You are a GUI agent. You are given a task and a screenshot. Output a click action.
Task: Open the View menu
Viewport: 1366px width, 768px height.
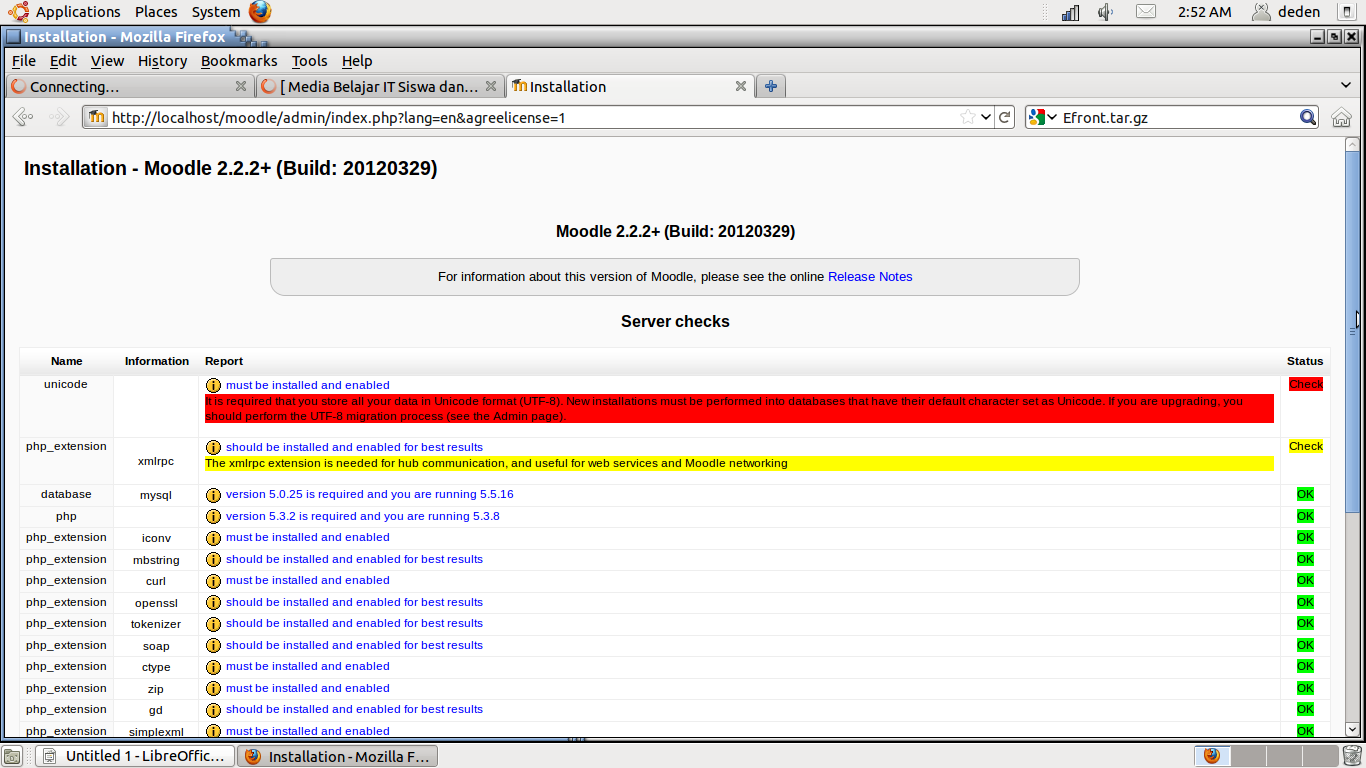pyautogui.click(x=107, y=61)
